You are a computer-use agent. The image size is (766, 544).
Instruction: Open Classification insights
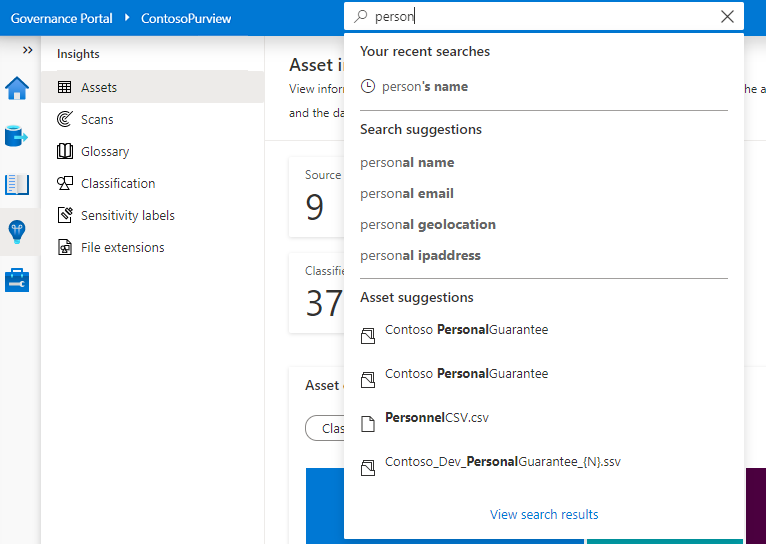tap(118, 184)
